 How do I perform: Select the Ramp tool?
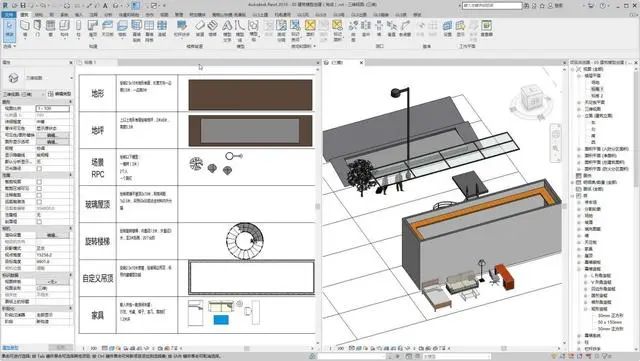tap(200, 29)
